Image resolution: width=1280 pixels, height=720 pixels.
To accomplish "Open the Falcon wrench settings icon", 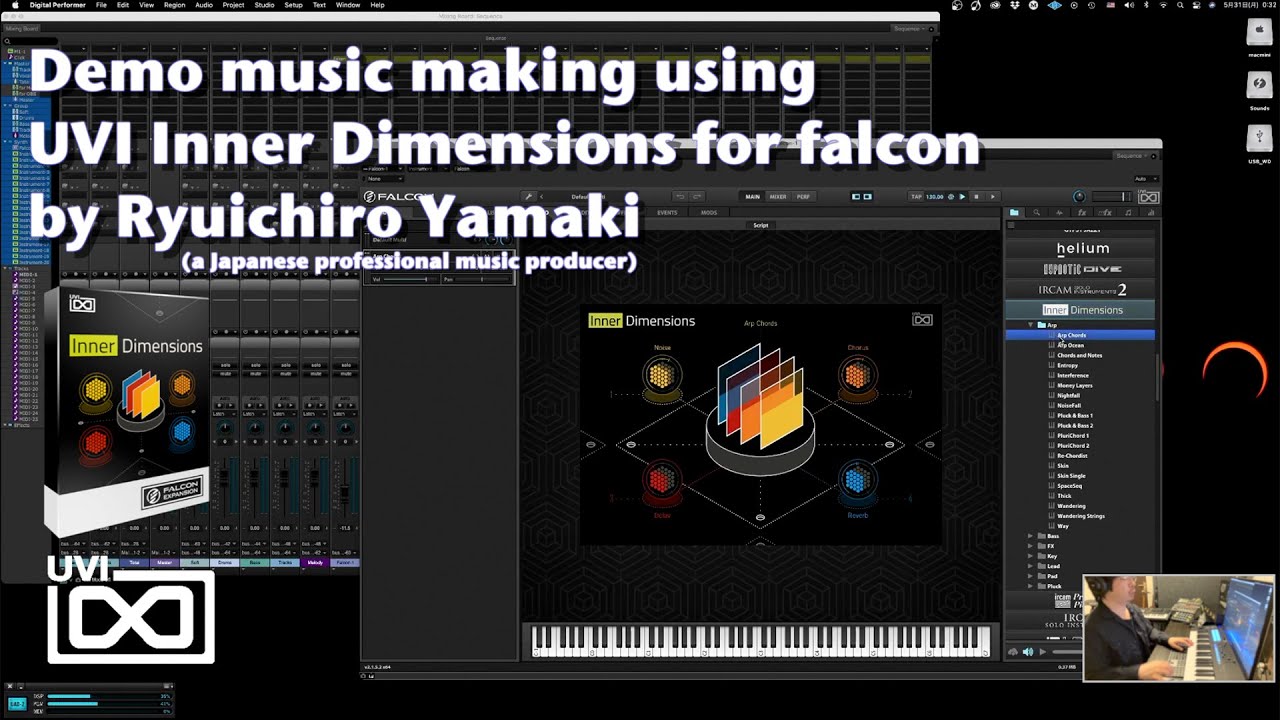I will pos(528,197).
